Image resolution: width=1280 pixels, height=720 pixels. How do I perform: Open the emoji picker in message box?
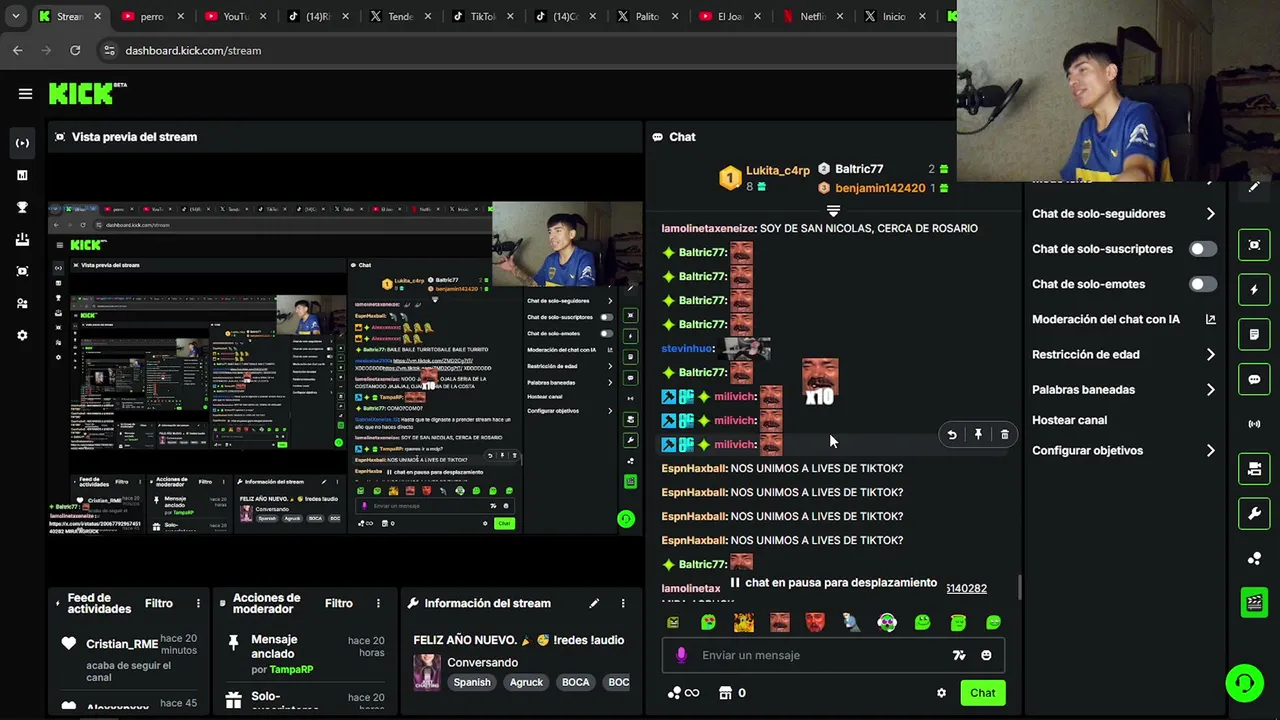coord(986,655)
